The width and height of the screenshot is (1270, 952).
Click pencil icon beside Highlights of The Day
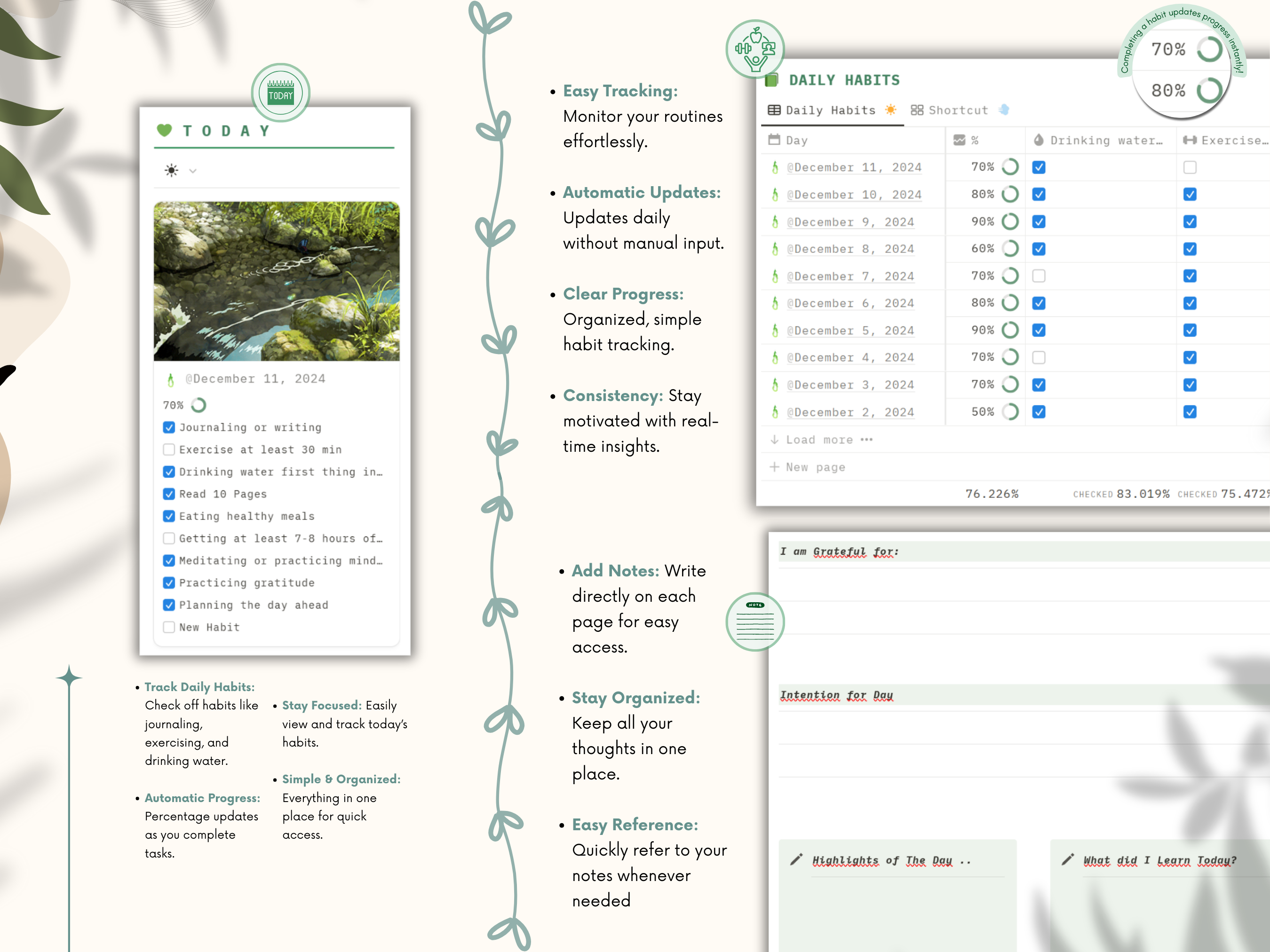[796, 859]
